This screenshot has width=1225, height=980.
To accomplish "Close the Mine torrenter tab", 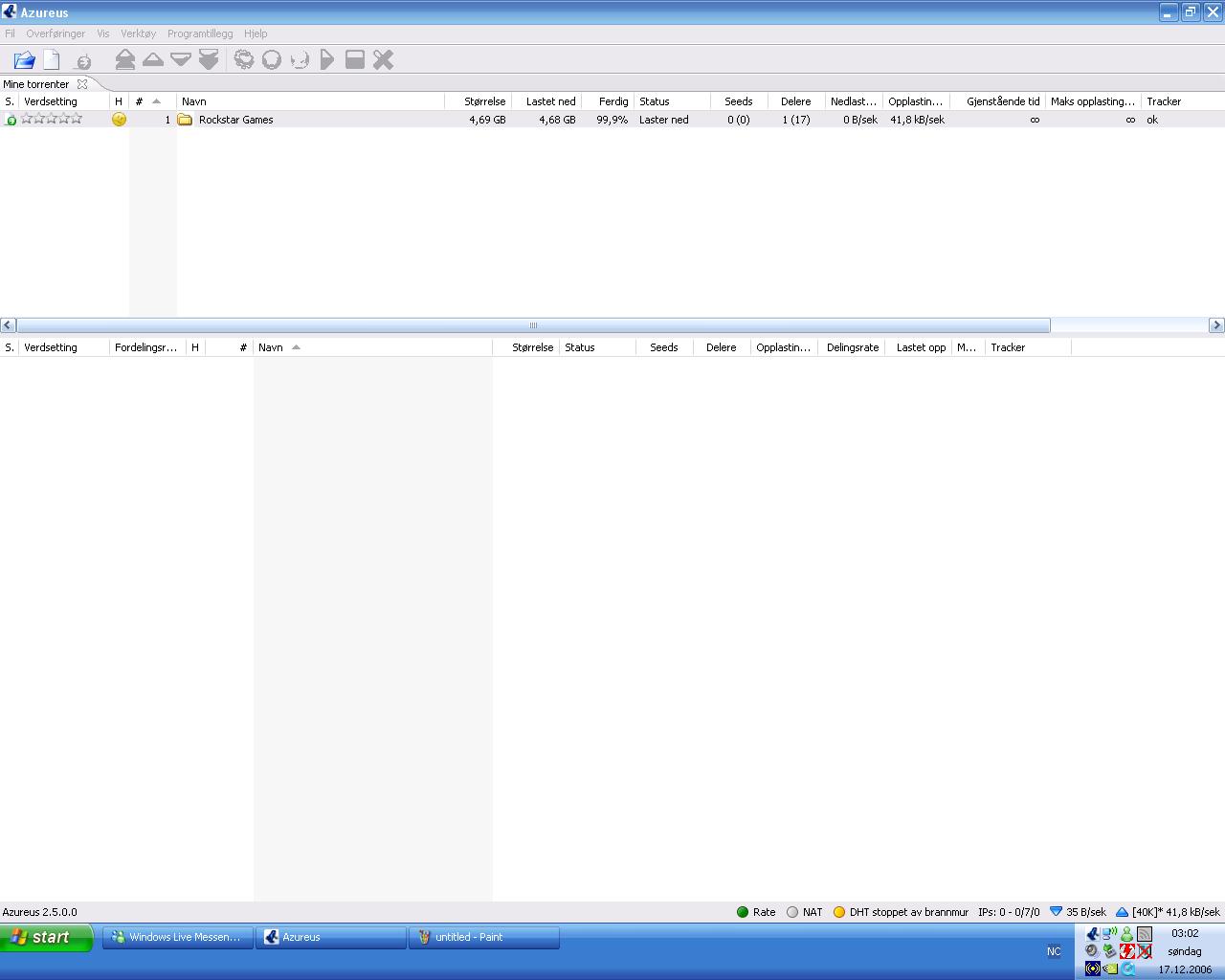I will click(x=82, y=84).
